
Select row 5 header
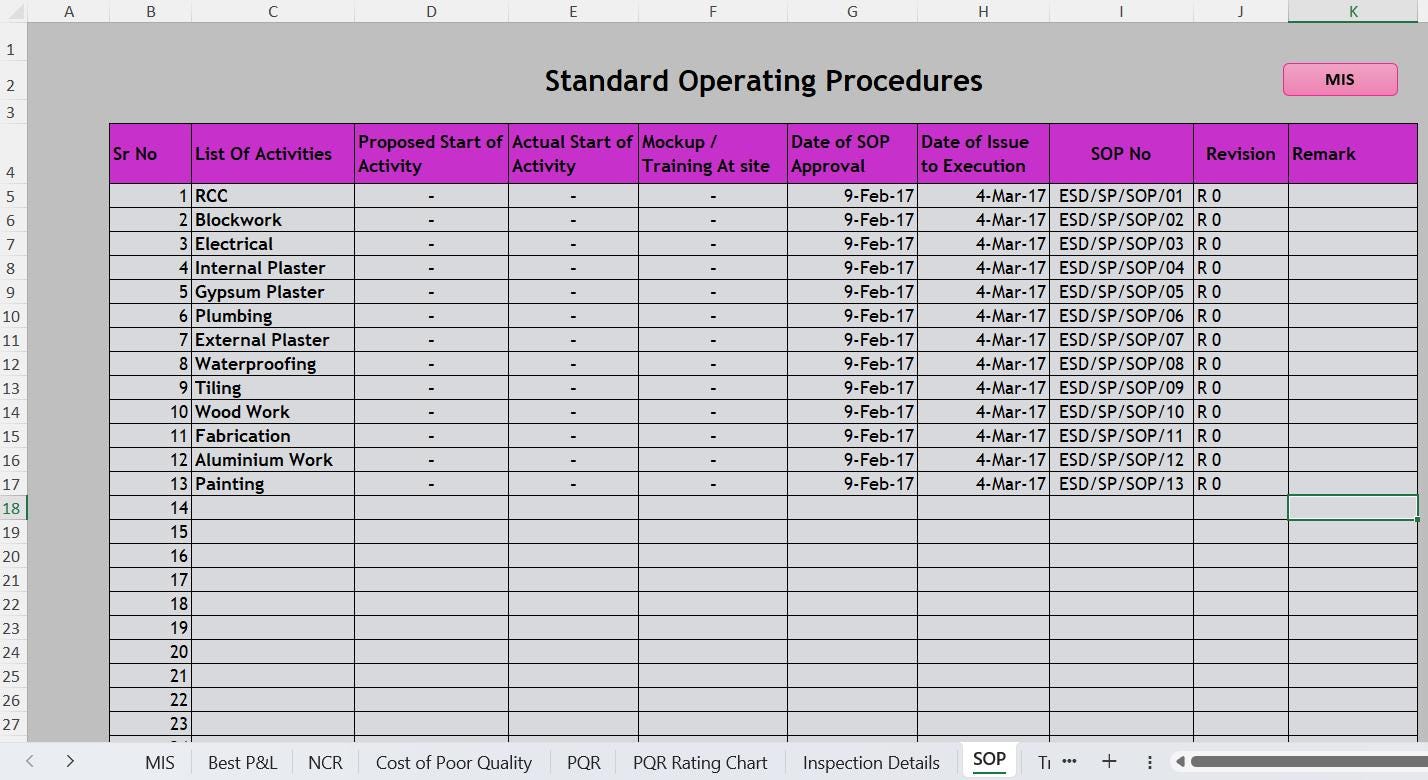click(x=14, y=195)
